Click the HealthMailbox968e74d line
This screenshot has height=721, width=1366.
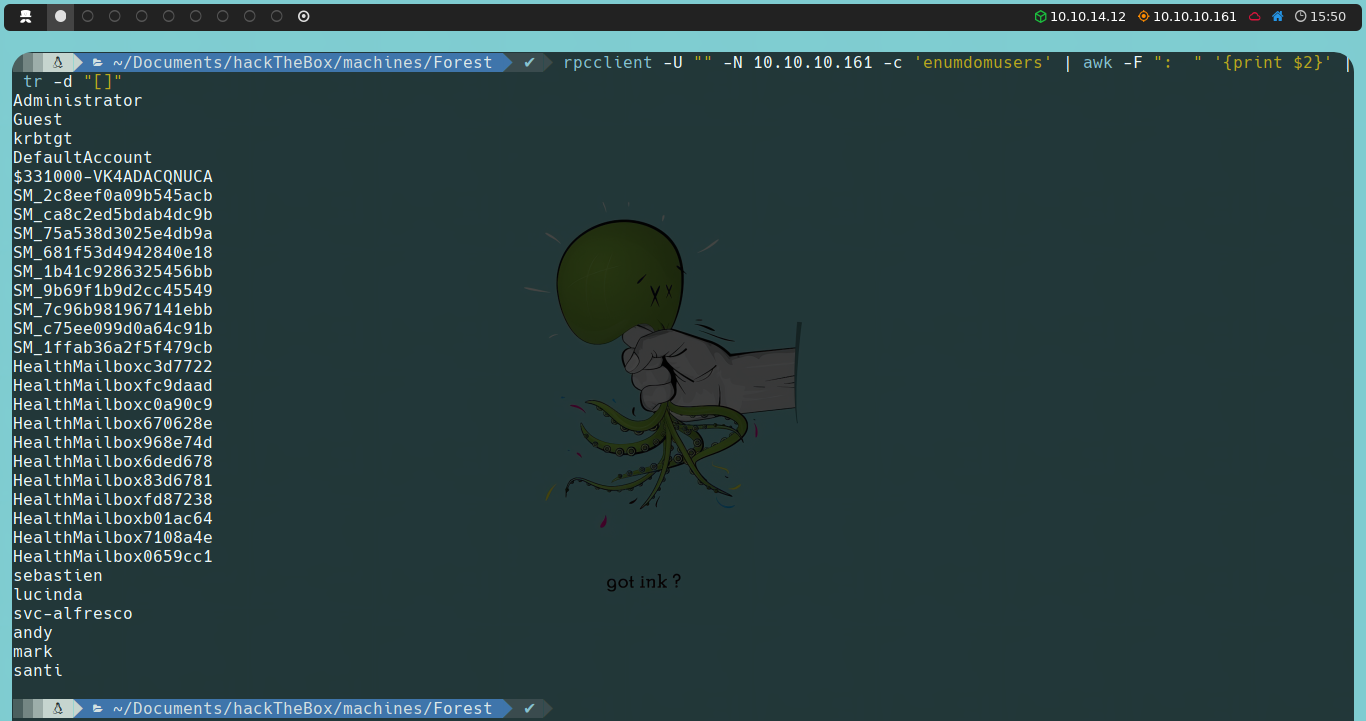click(113, 442)
